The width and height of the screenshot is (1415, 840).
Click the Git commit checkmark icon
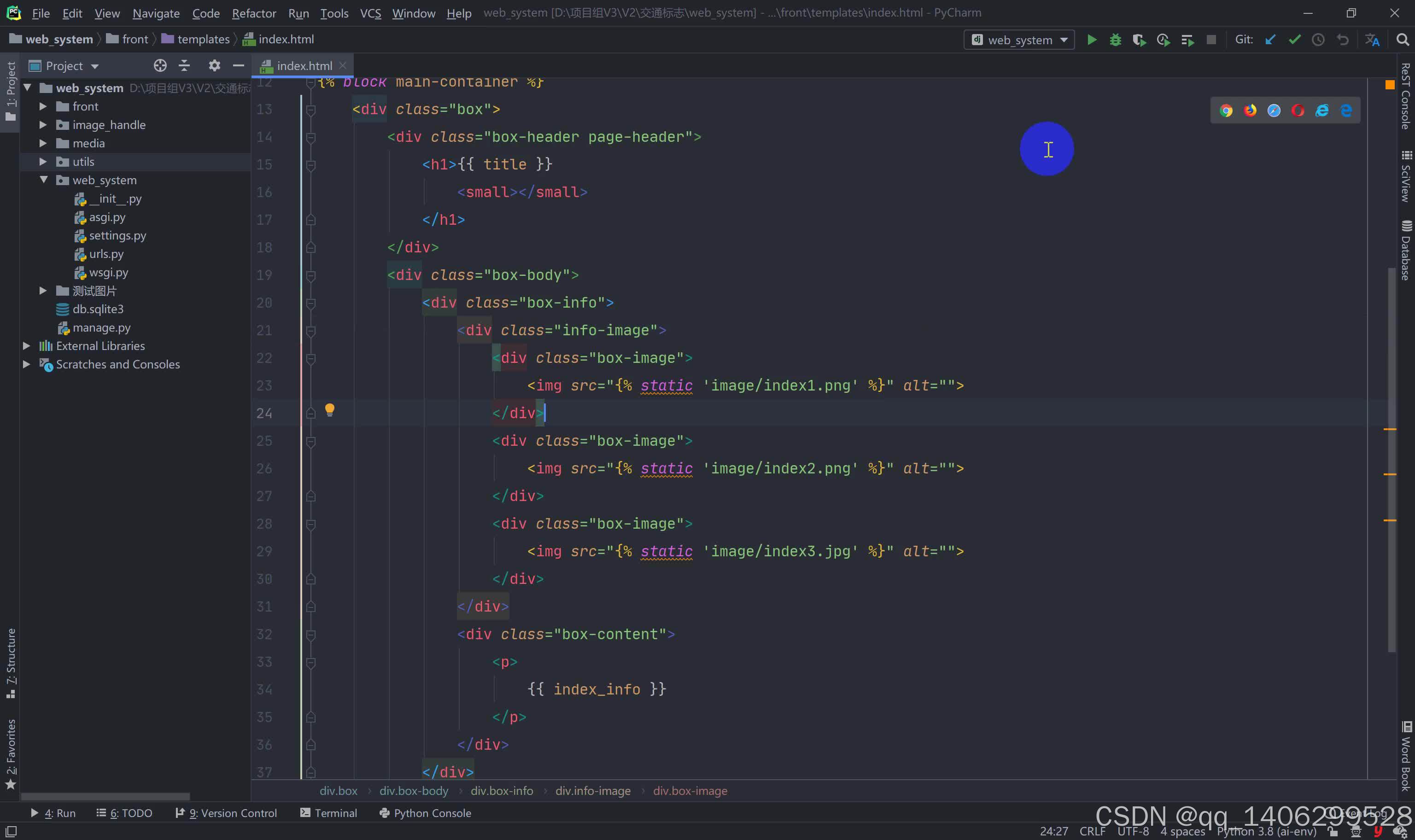[1294, 40]
